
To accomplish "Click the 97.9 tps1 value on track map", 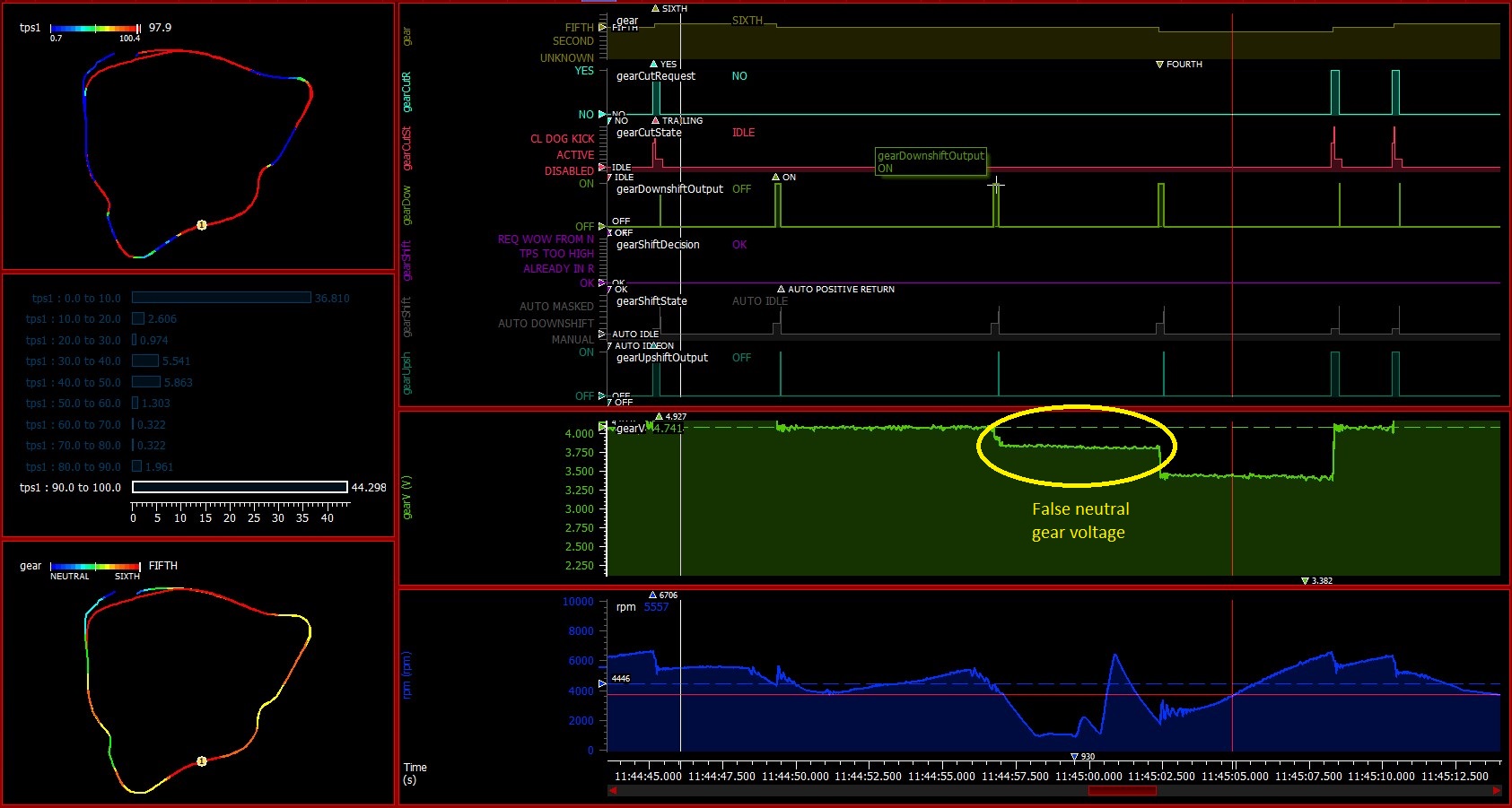I will [160, 28].
